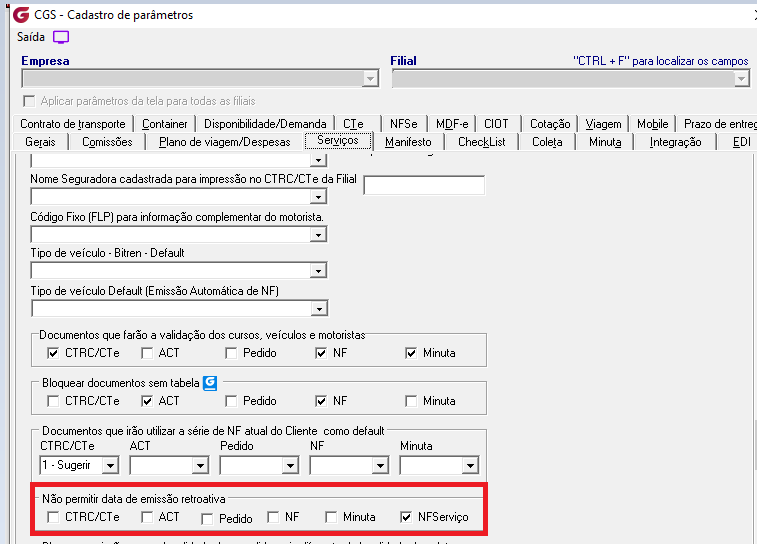This screenshot has width=757, height=544.
Task: Open the Filial dropdown
Action: pyautogui.click(x=742, y=79)
